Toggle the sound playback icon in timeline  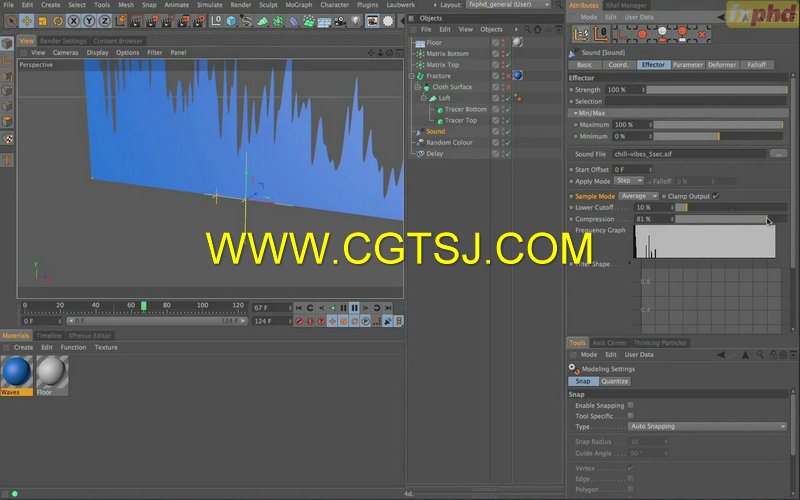click(388, 321)
